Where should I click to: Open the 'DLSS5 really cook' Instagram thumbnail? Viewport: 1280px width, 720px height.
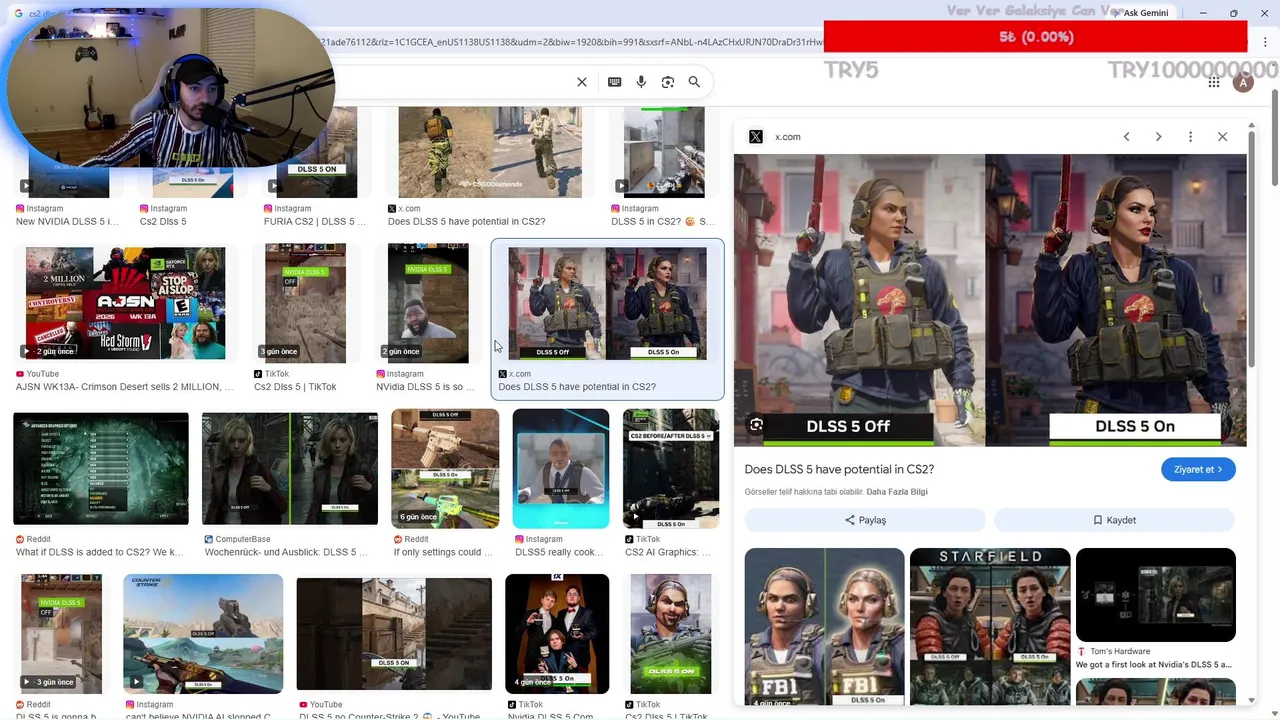pos(561,468)
